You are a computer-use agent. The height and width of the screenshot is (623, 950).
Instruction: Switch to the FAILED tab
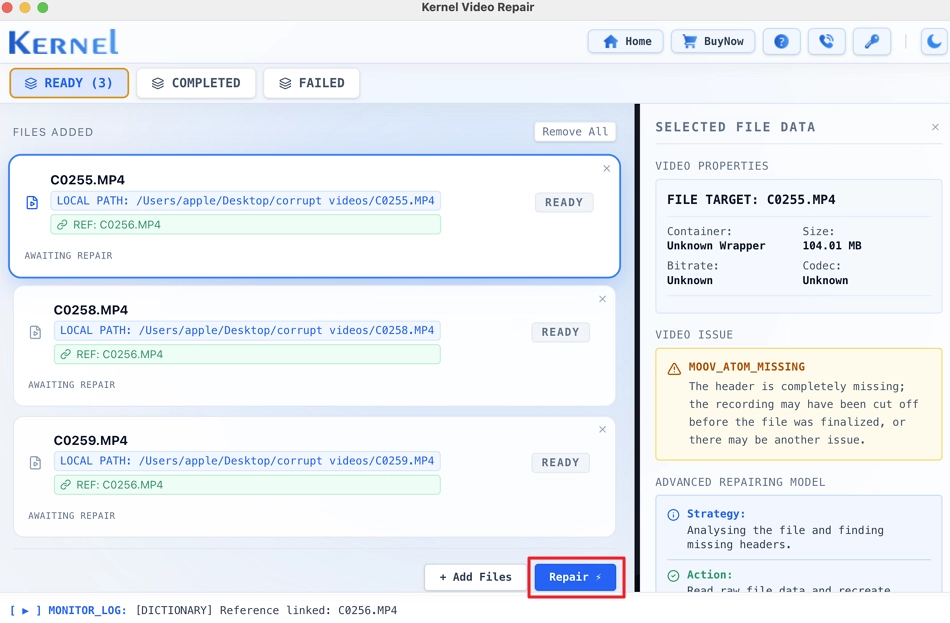[x=311, y=83]
